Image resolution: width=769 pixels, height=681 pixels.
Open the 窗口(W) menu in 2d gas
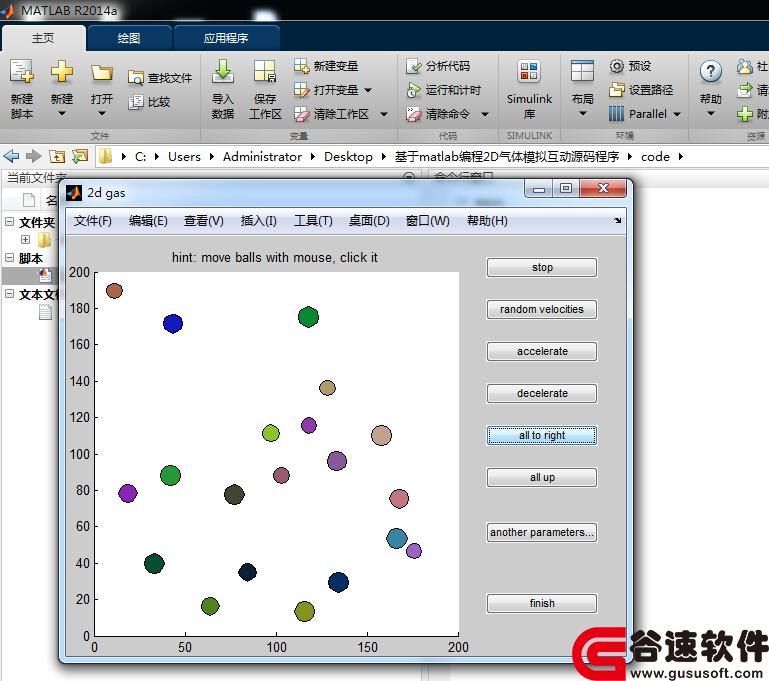pos(428,221)
